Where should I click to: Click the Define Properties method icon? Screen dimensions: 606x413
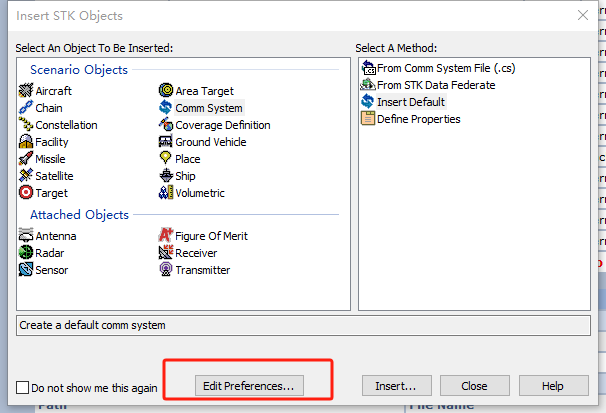pyautogui.click(x=368, y=119)
